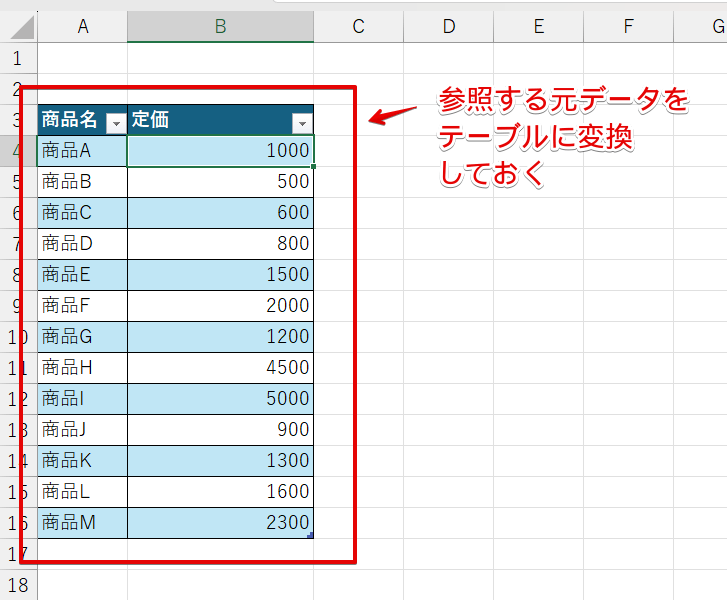Select price cell showing 1300

221,461
